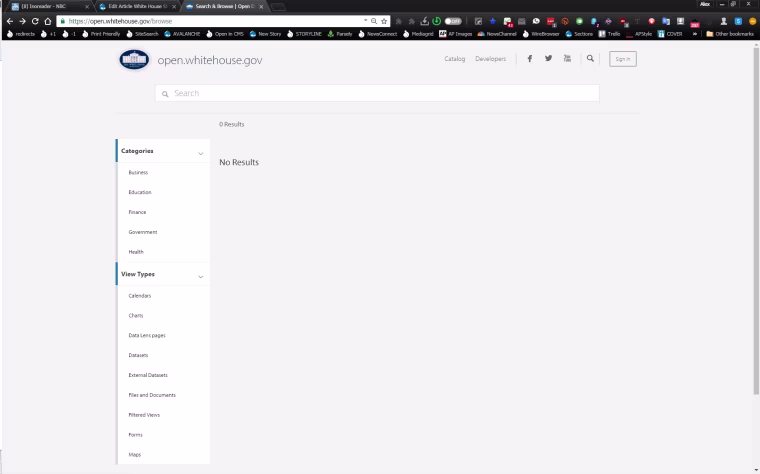Click the page vertical scrollbar
Screen dimensions: 760x474
[x=756, y=221]
